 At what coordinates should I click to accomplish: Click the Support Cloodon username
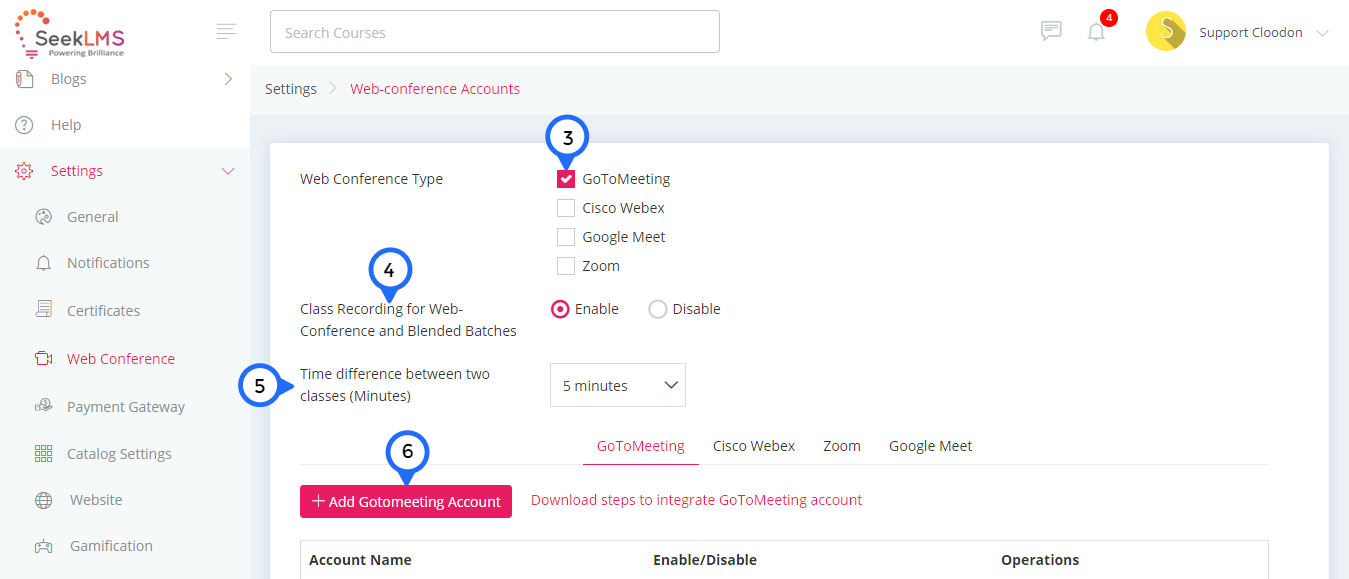coord(1251,33)
